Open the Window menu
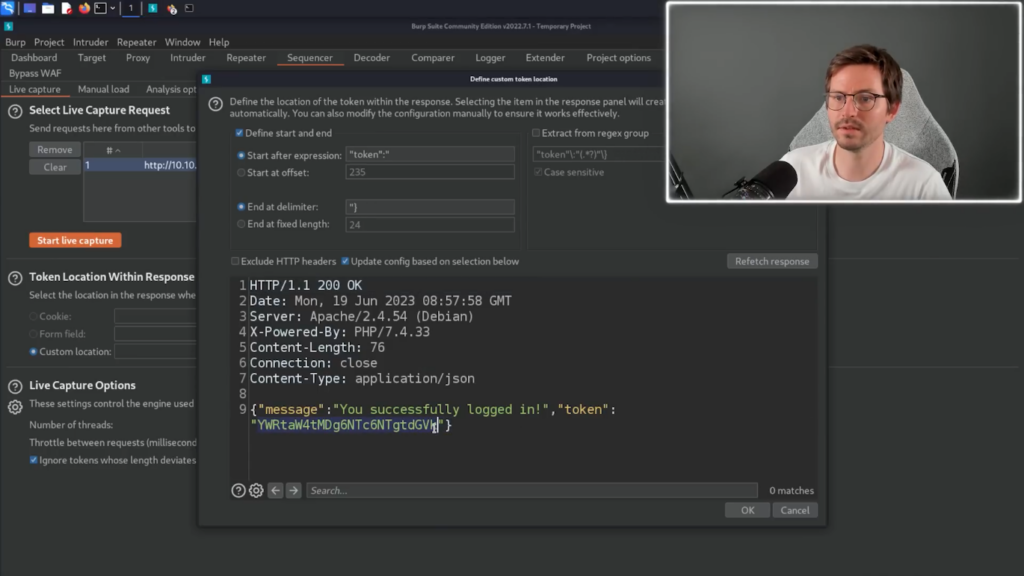This screenshot has width=1024, height=576. tap(182, 42)
